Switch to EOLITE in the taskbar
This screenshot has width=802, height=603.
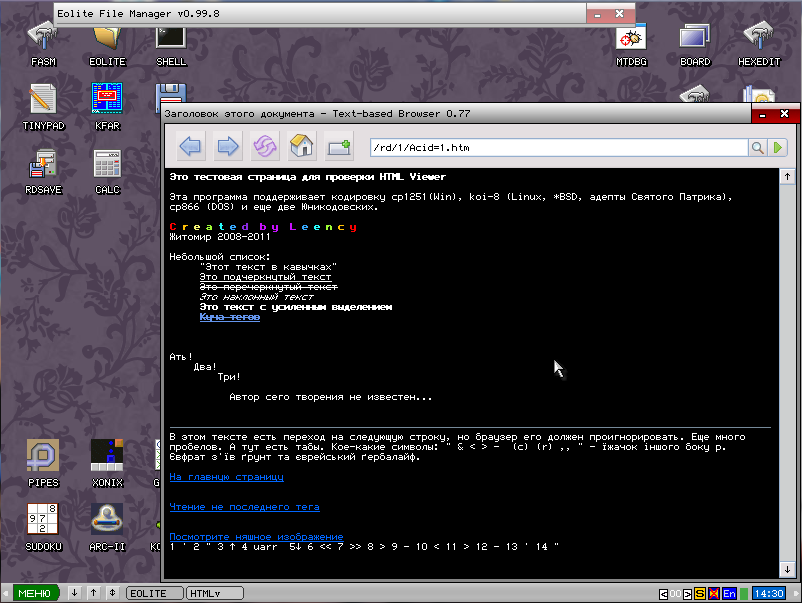tap(154, 593)
